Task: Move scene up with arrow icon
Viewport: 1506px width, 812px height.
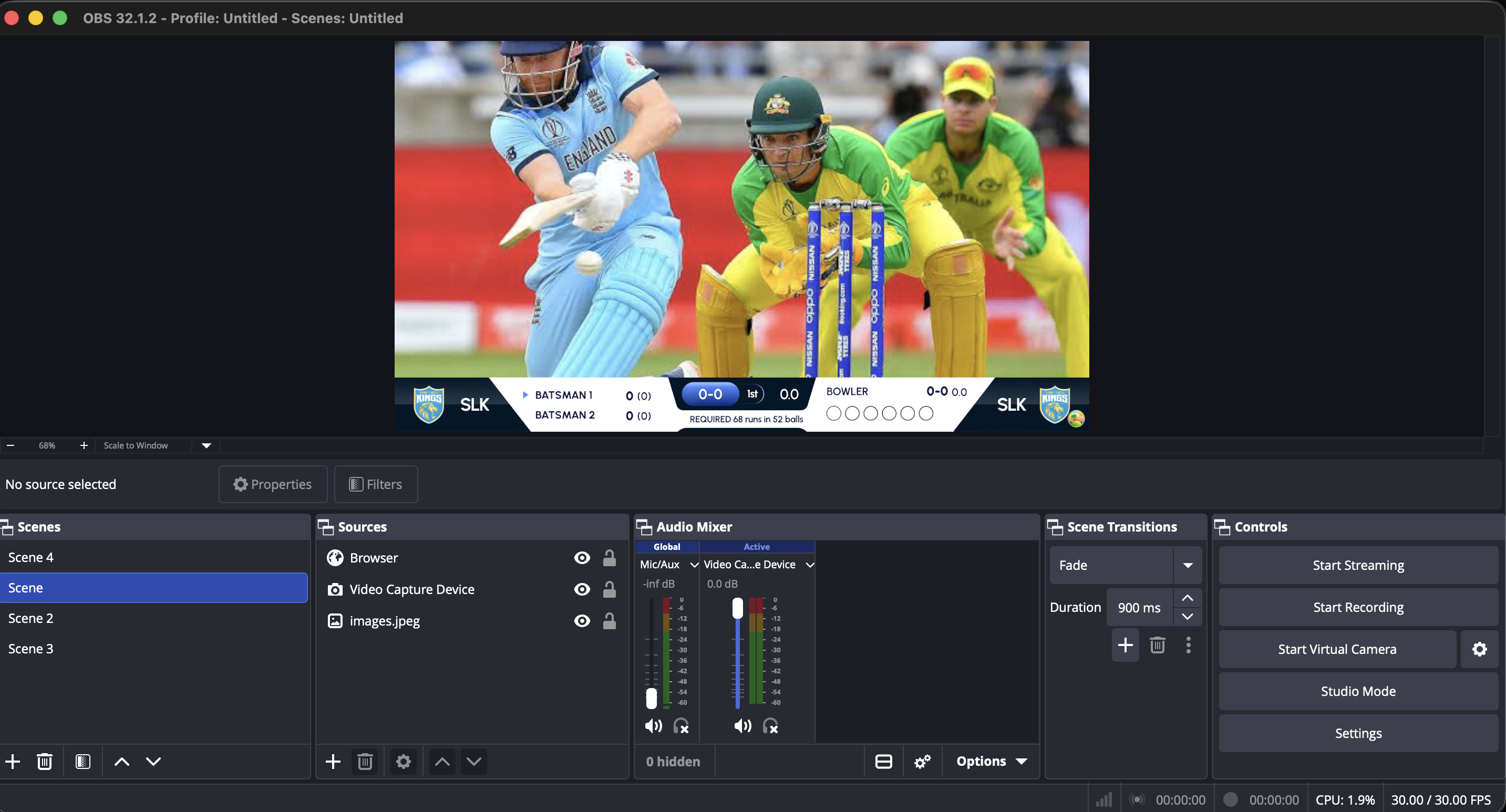Action: point(121,761)
